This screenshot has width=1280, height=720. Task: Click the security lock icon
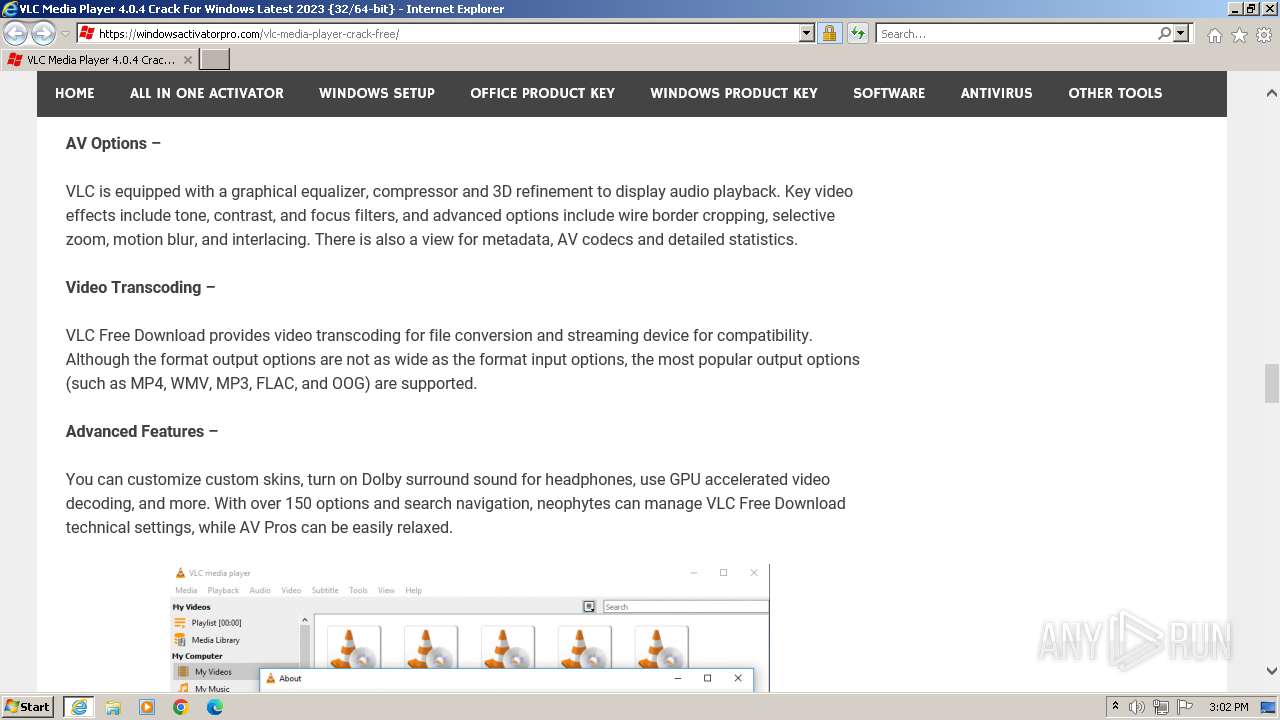[829, 33]
